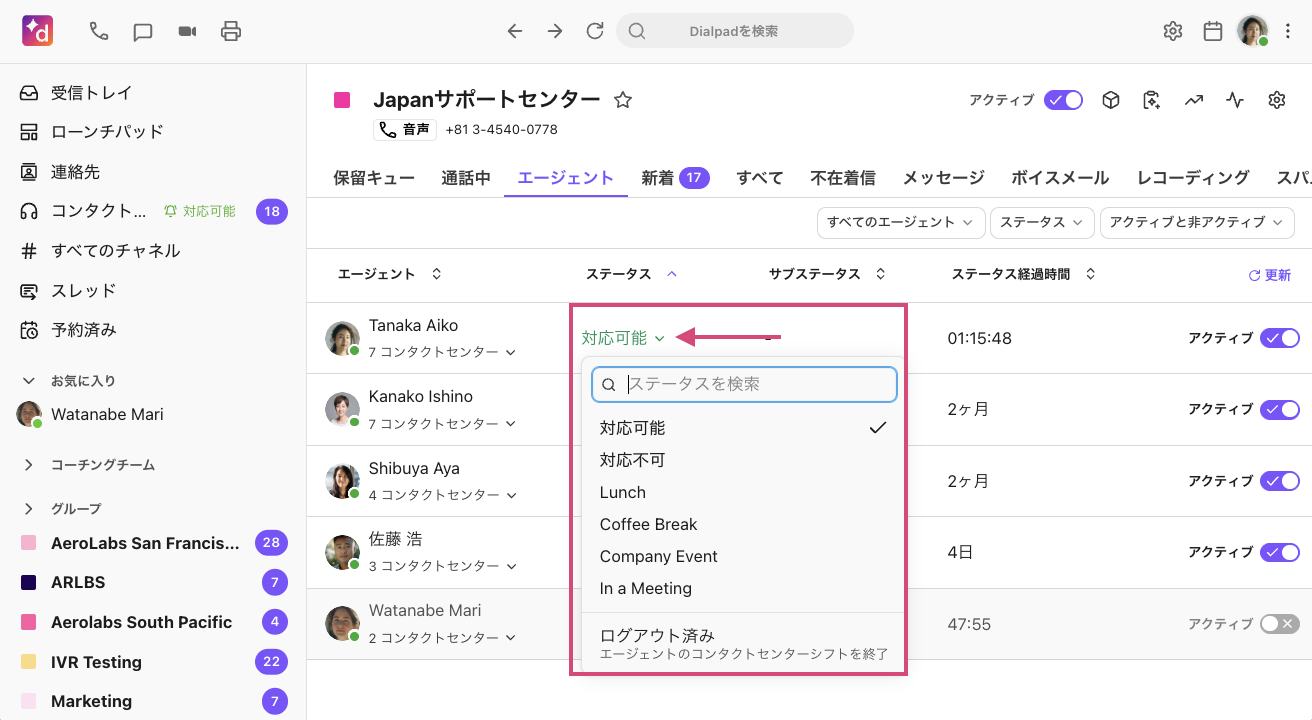Click the pink color square beside Japanサポートセンター
The height and width of the screenshot is (720, 1312).
[x=342, y=100]
